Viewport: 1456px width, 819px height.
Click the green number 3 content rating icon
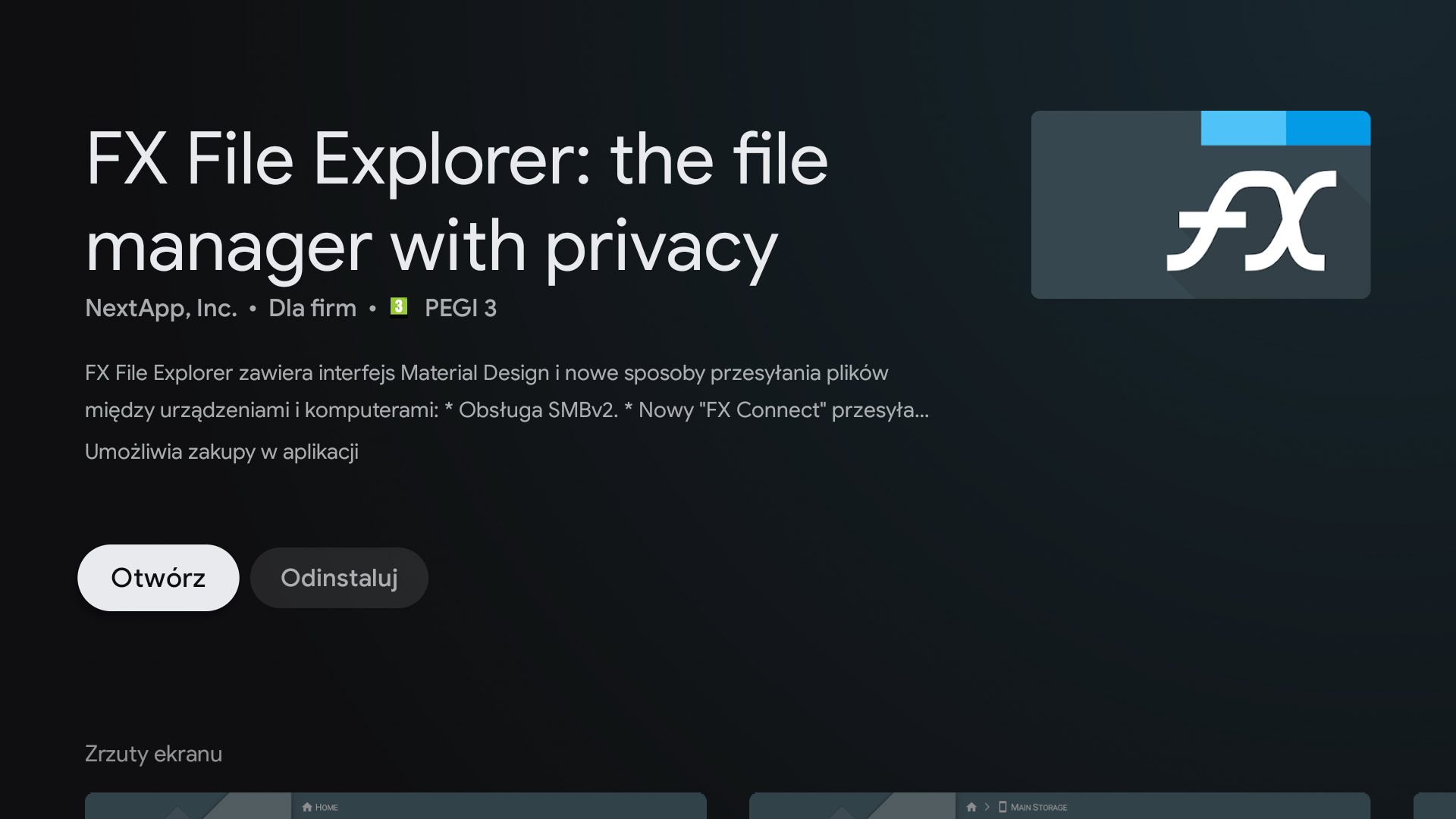[398, 307]
